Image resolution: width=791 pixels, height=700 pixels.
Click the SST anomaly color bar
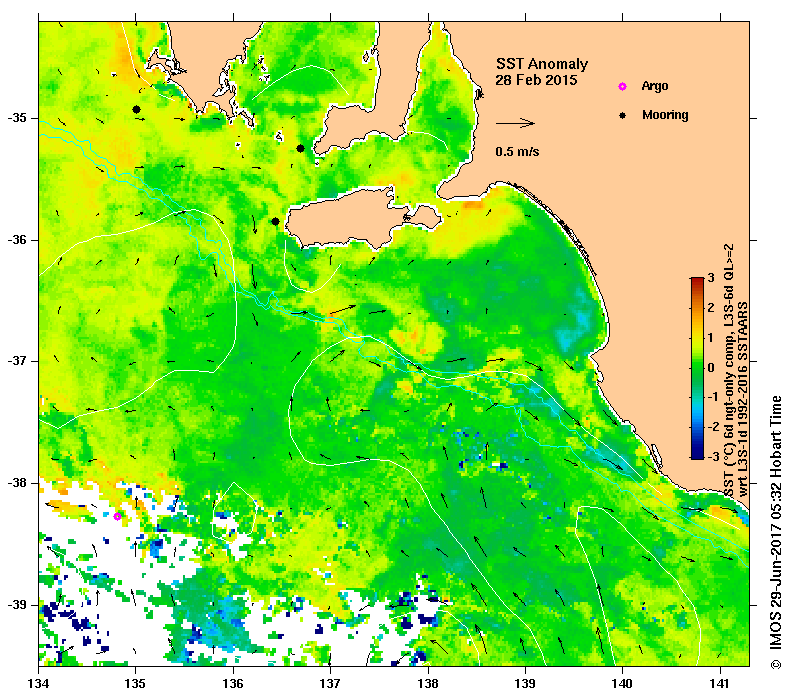[x=697, y=368]
